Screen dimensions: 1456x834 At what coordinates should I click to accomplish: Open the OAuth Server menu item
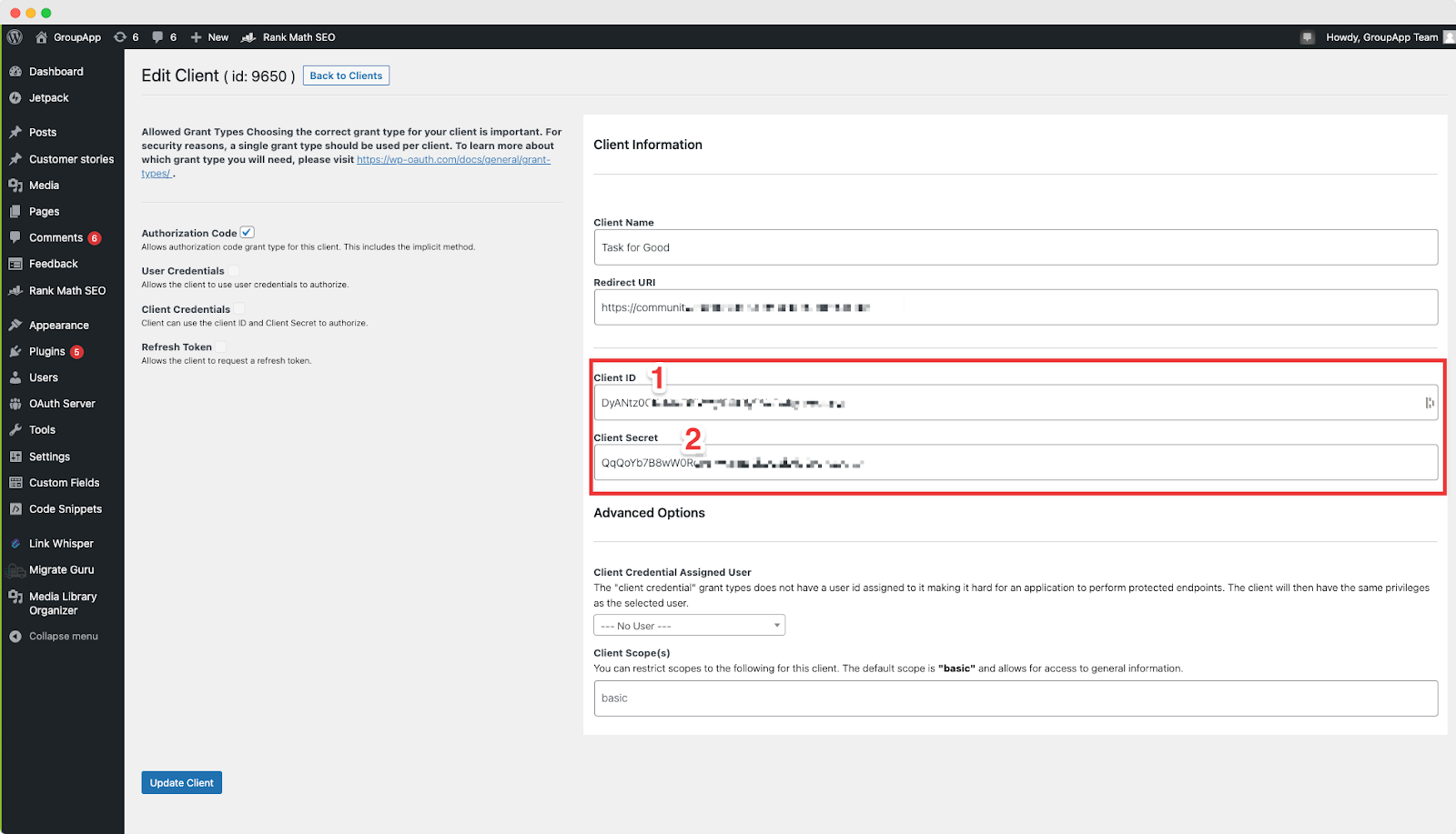coord(62,404)
